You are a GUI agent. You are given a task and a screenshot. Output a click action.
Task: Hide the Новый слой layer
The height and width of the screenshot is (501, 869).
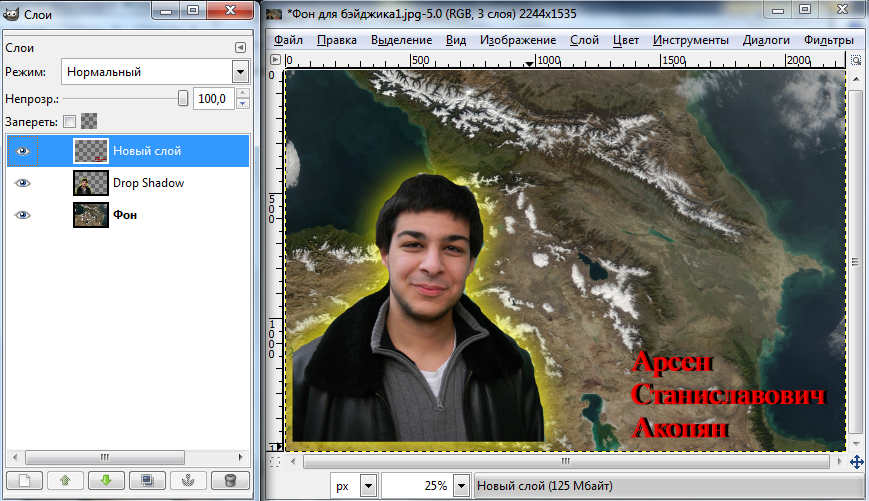pos(23,151)
